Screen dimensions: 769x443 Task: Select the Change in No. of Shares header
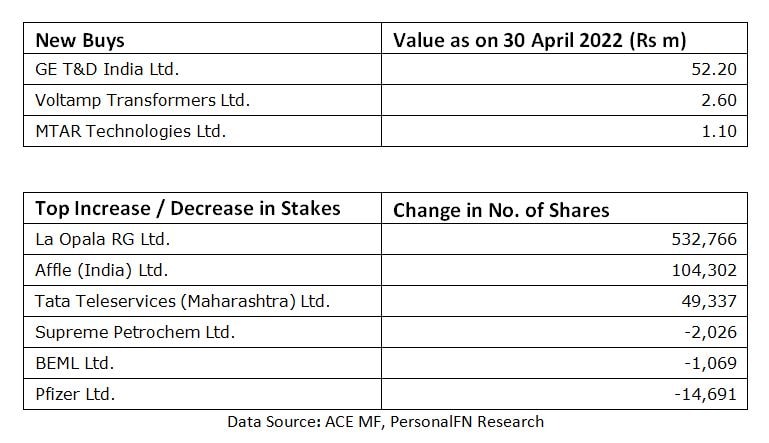pos(501,210)
